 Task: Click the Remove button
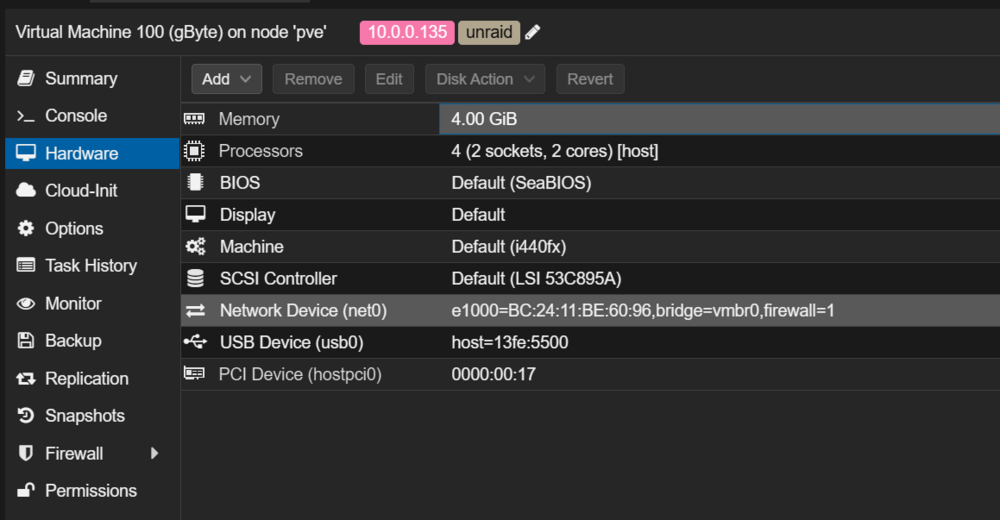coord(313,79)
